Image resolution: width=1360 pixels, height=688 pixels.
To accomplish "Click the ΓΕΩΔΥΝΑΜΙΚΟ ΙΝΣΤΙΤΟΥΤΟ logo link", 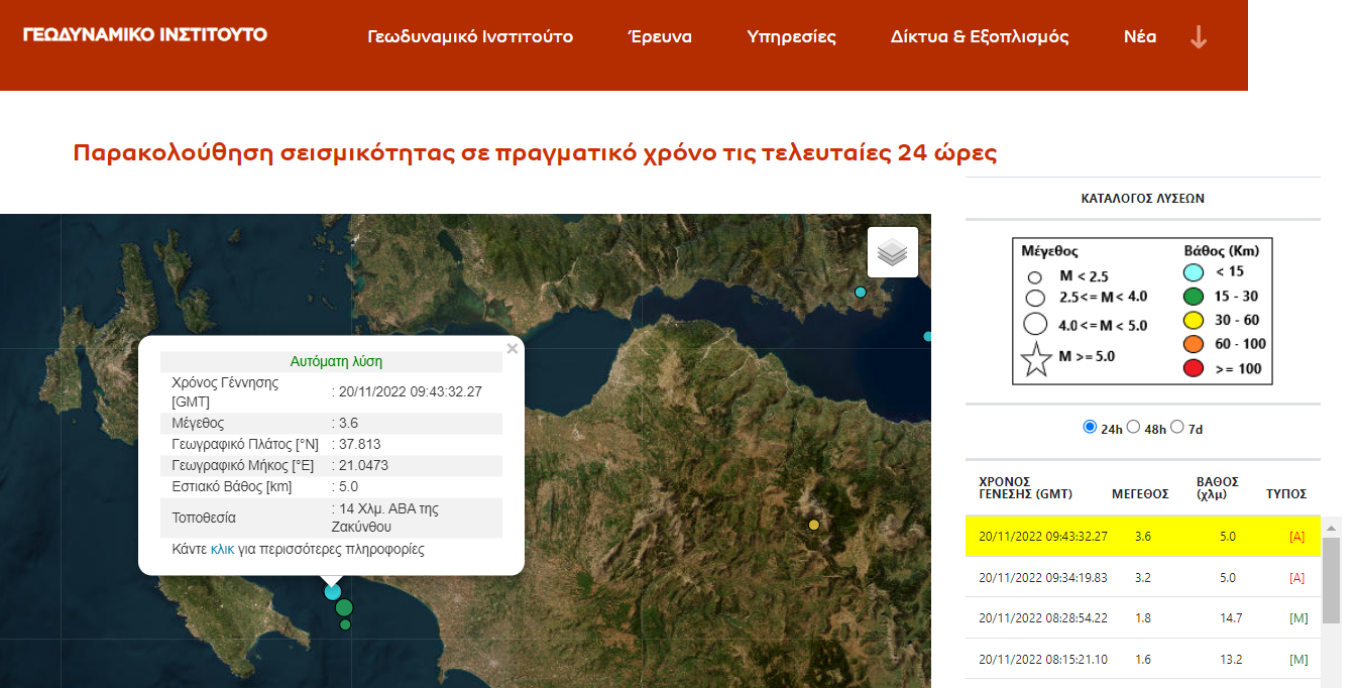I will (x=145, y=35).
